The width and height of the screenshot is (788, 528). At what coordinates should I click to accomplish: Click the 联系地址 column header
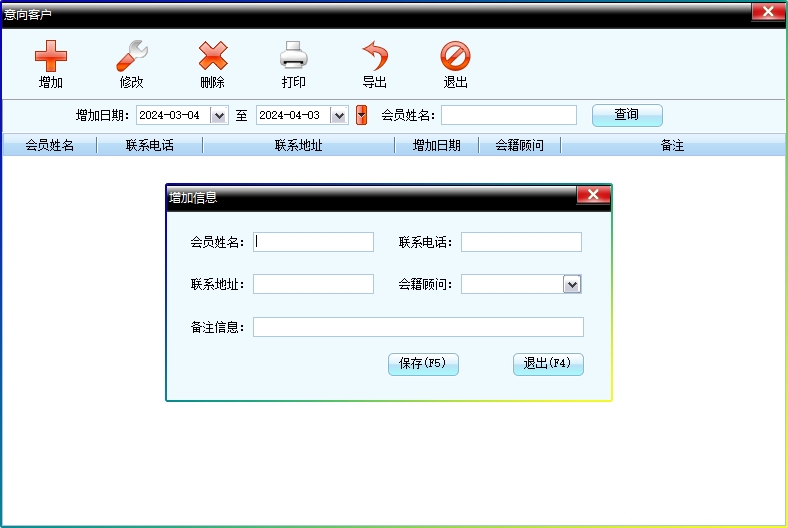click(298, 146)
